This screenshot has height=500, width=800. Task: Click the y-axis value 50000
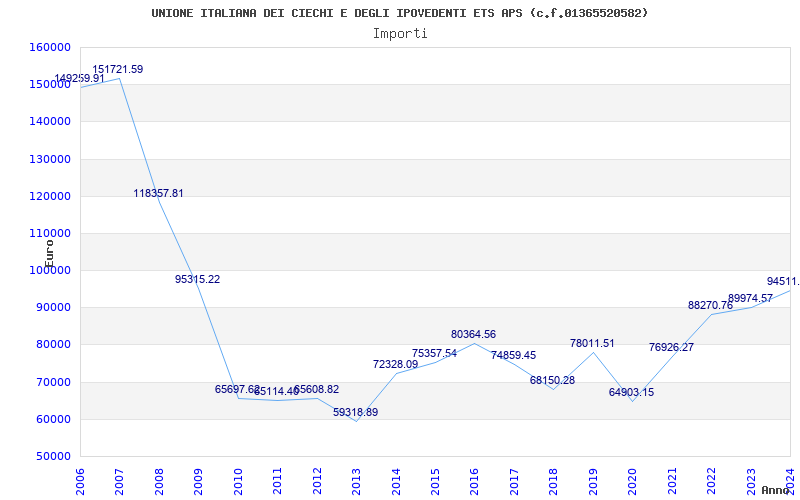tap(54, 456)
